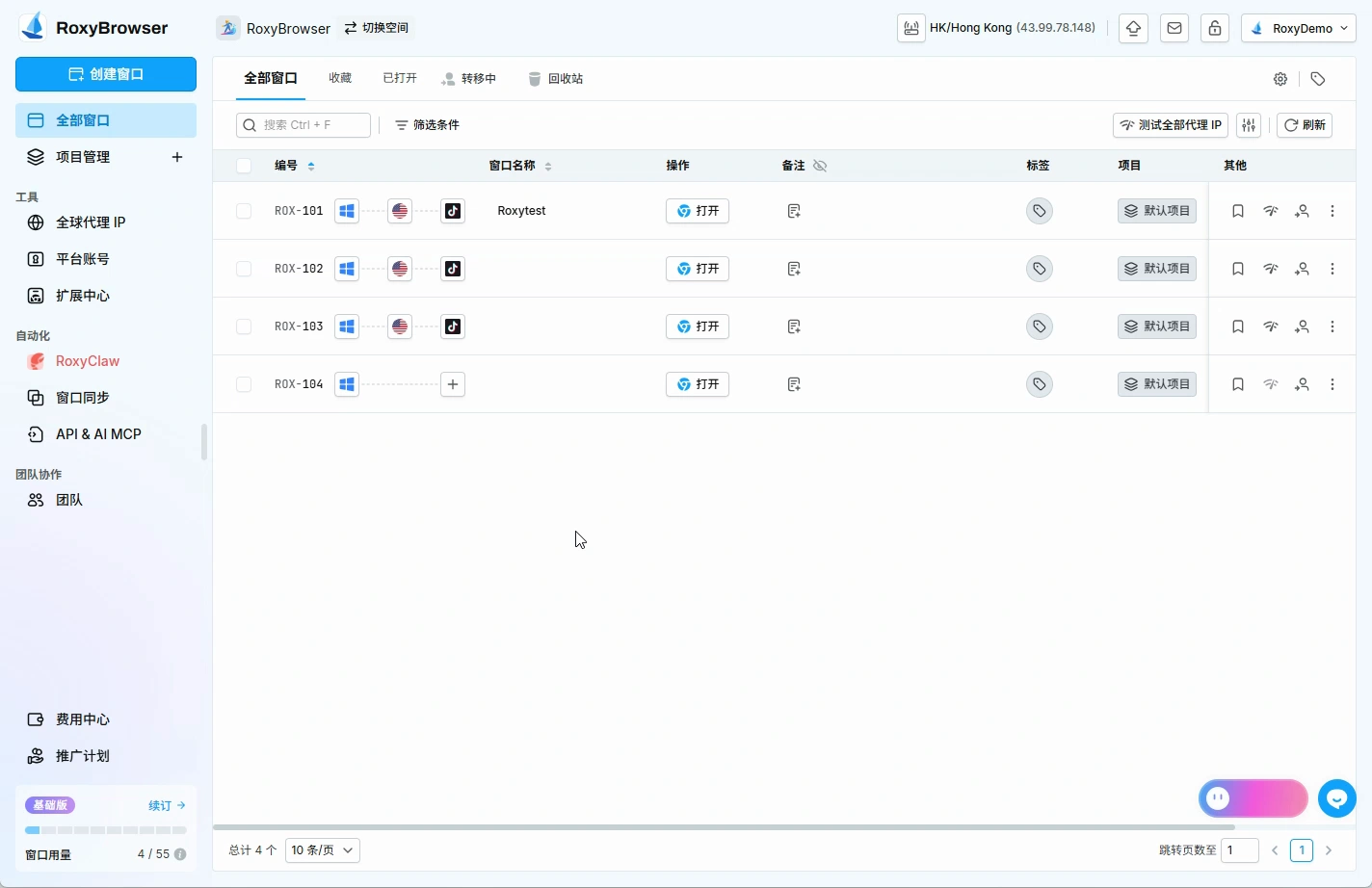This screenshot has width=1372, height=888.
Task: Click the TikTok icon in ROX-103 row
Action: pyautogui.click(x=453, y=326)
